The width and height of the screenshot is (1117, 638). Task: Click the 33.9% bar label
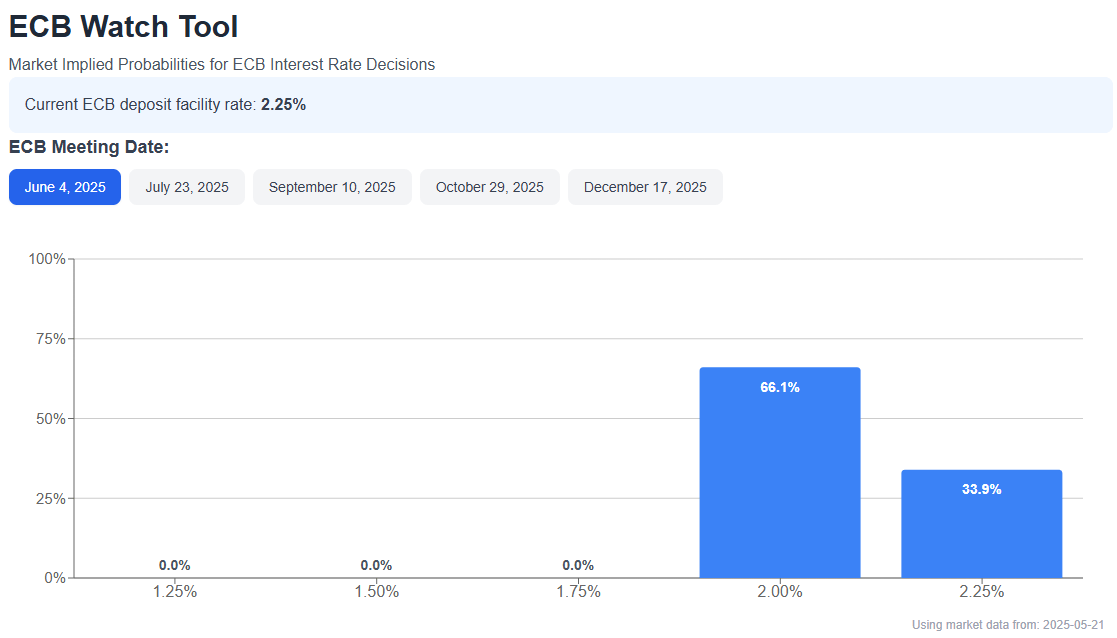pyautogui.click(x=982, y=489)
